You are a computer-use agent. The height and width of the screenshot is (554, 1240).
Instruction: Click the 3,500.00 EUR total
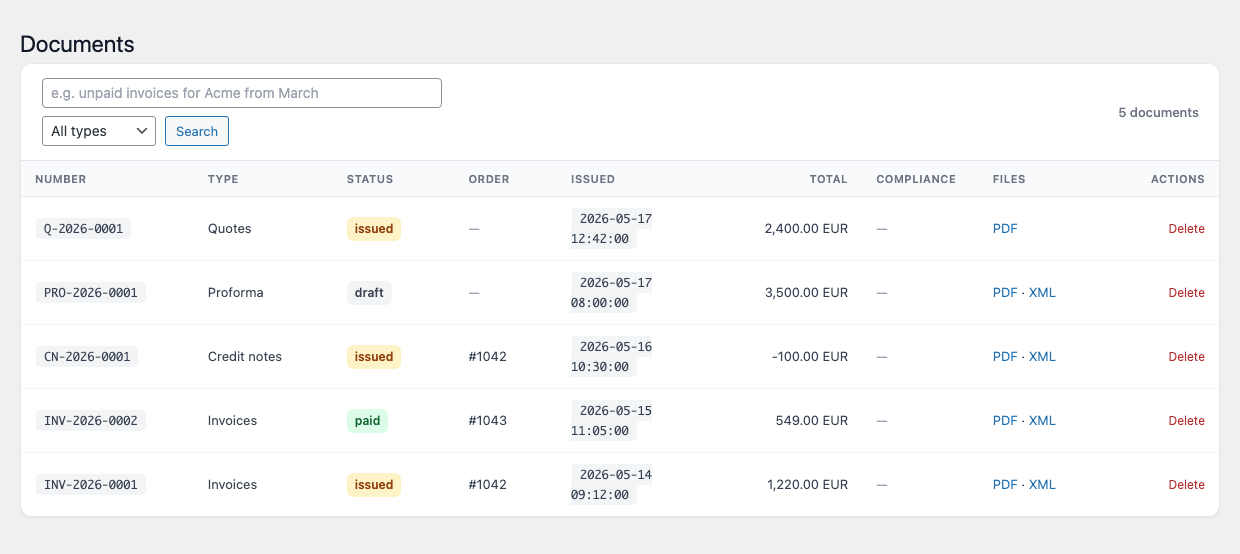pos(806,293)
